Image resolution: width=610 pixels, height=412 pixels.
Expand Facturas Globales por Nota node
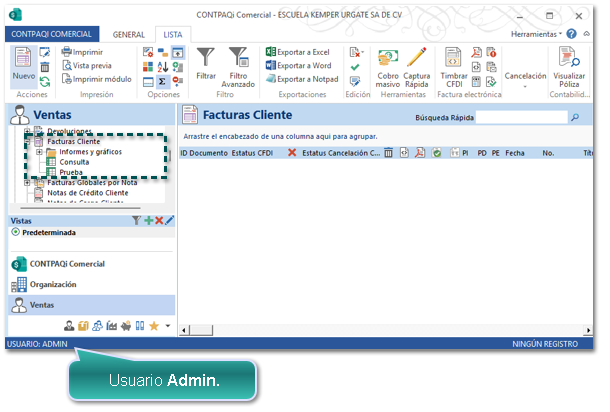(x=27, y=182)
